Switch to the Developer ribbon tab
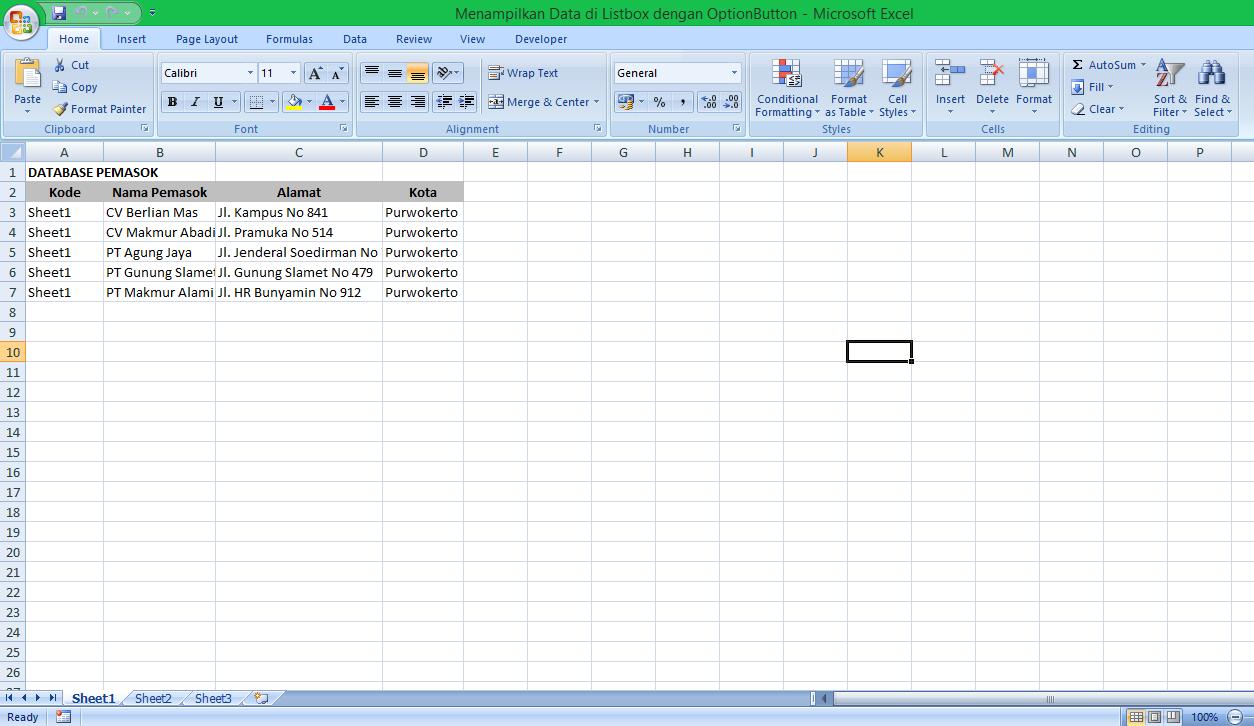1254x726 pixels. tap(540, 39)
